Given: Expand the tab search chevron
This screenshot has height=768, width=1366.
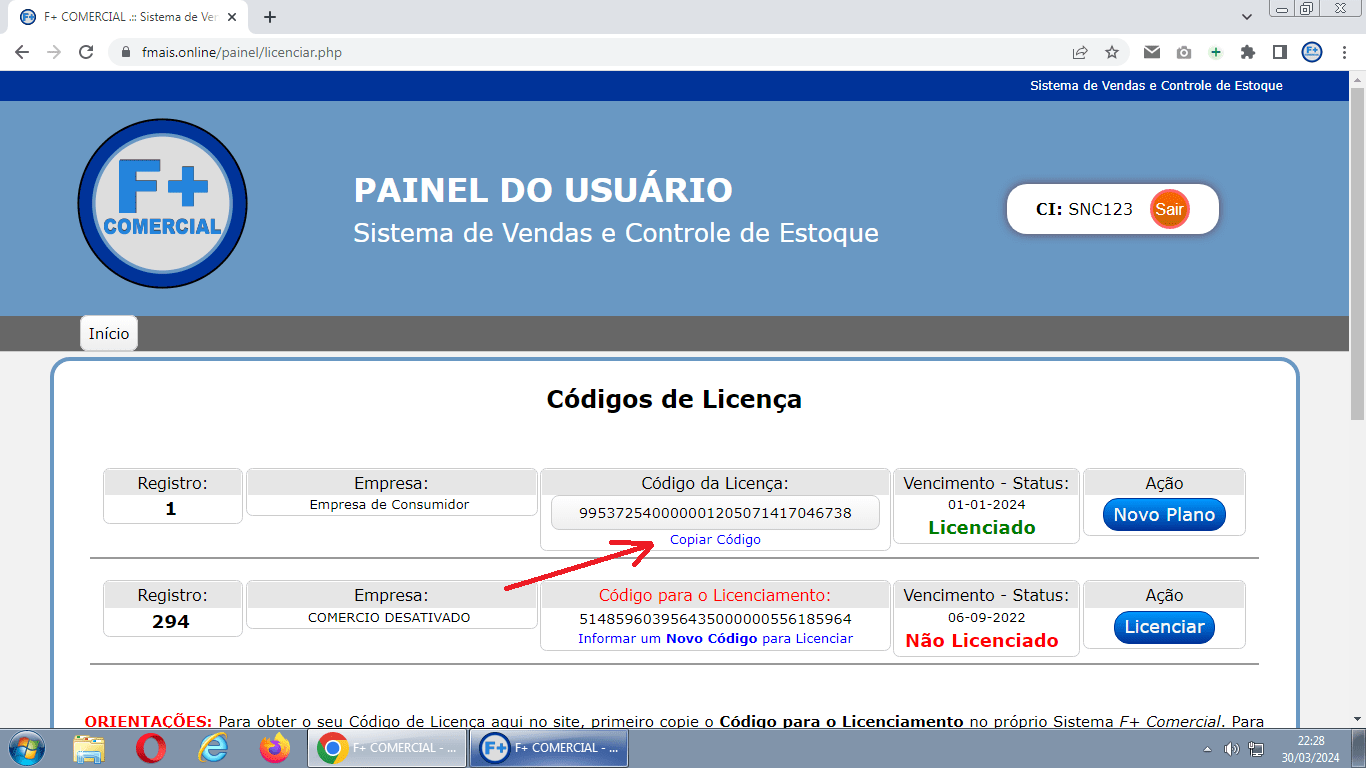Looking at the screenshot, I should 1247,17.
